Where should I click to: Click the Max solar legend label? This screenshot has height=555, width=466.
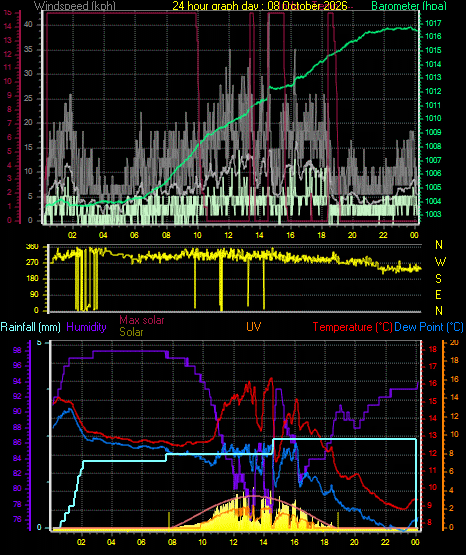point(142,320)
